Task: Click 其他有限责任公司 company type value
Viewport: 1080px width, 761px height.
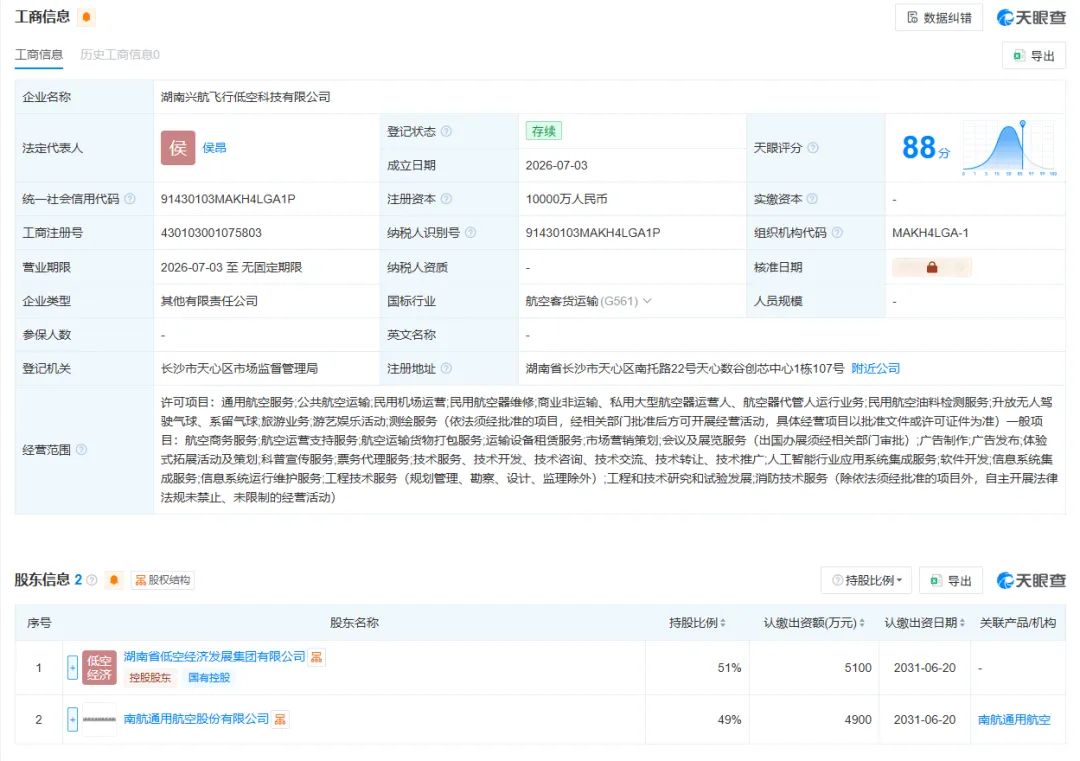Action: pos(209,301)
